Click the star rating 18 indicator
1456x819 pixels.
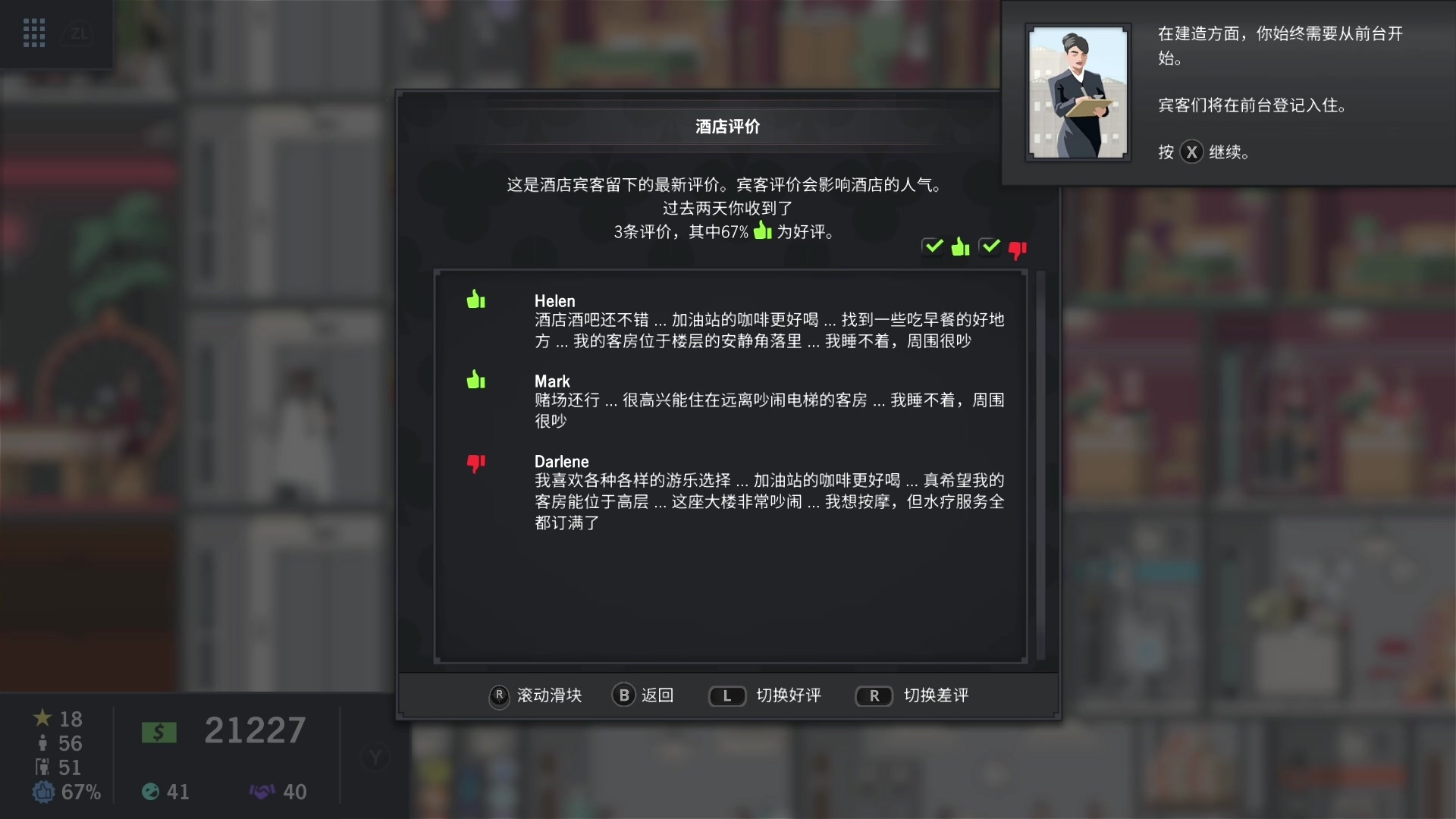point(58,718)
